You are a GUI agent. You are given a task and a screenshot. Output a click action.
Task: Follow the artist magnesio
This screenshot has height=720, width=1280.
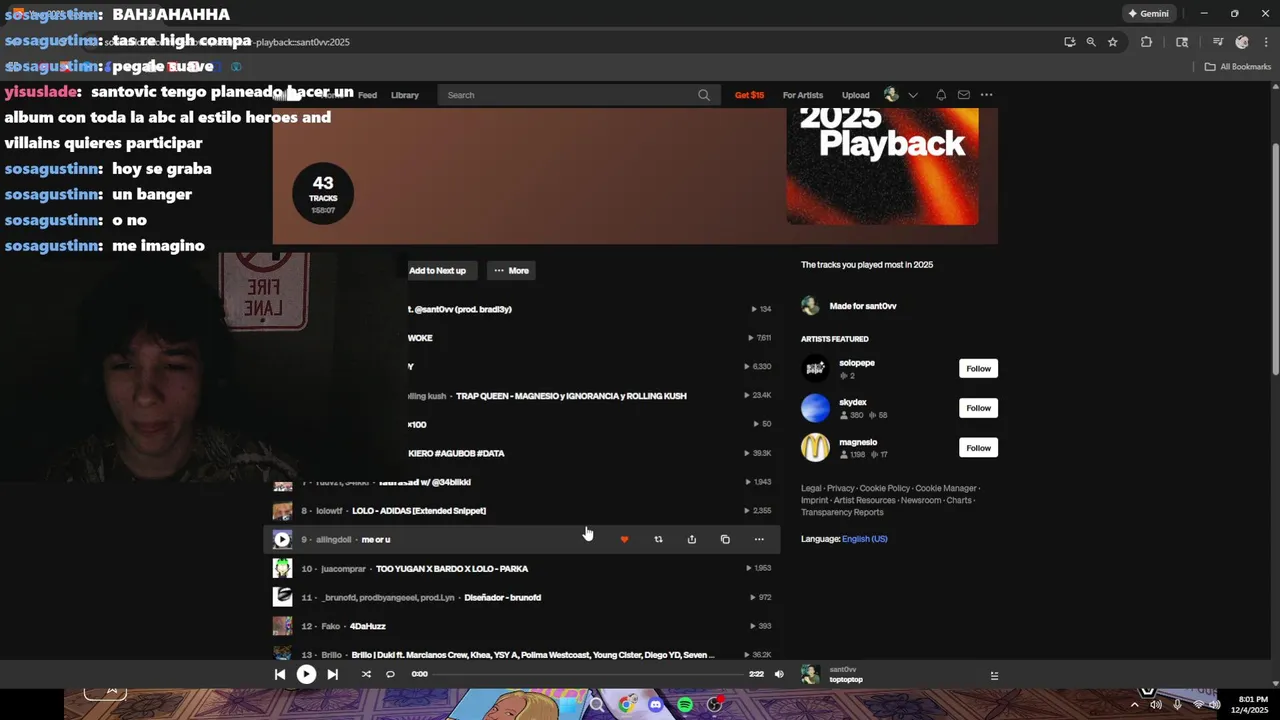tap(978, 448)
